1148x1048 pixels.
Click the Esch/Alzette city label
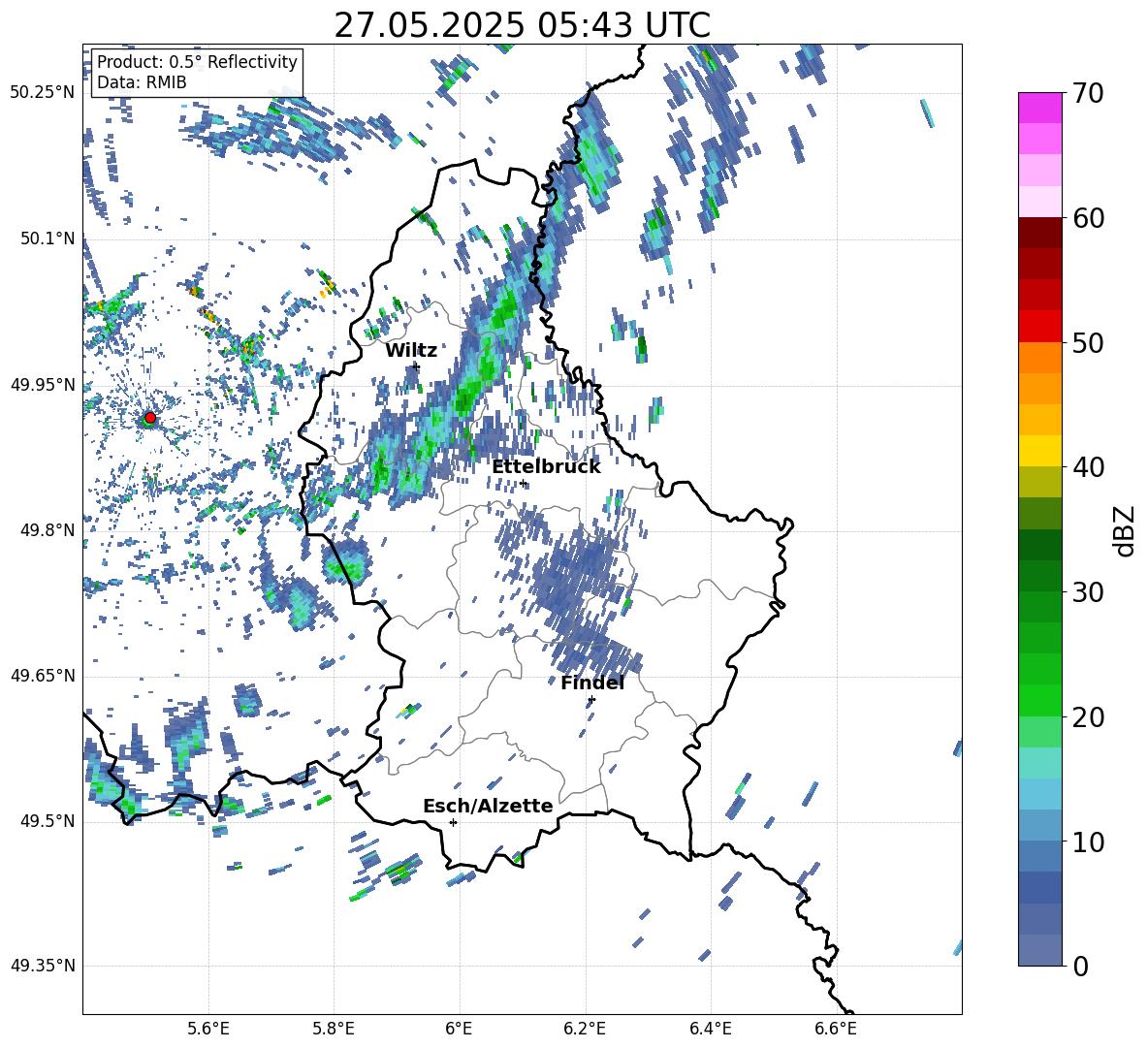[488, 806]
